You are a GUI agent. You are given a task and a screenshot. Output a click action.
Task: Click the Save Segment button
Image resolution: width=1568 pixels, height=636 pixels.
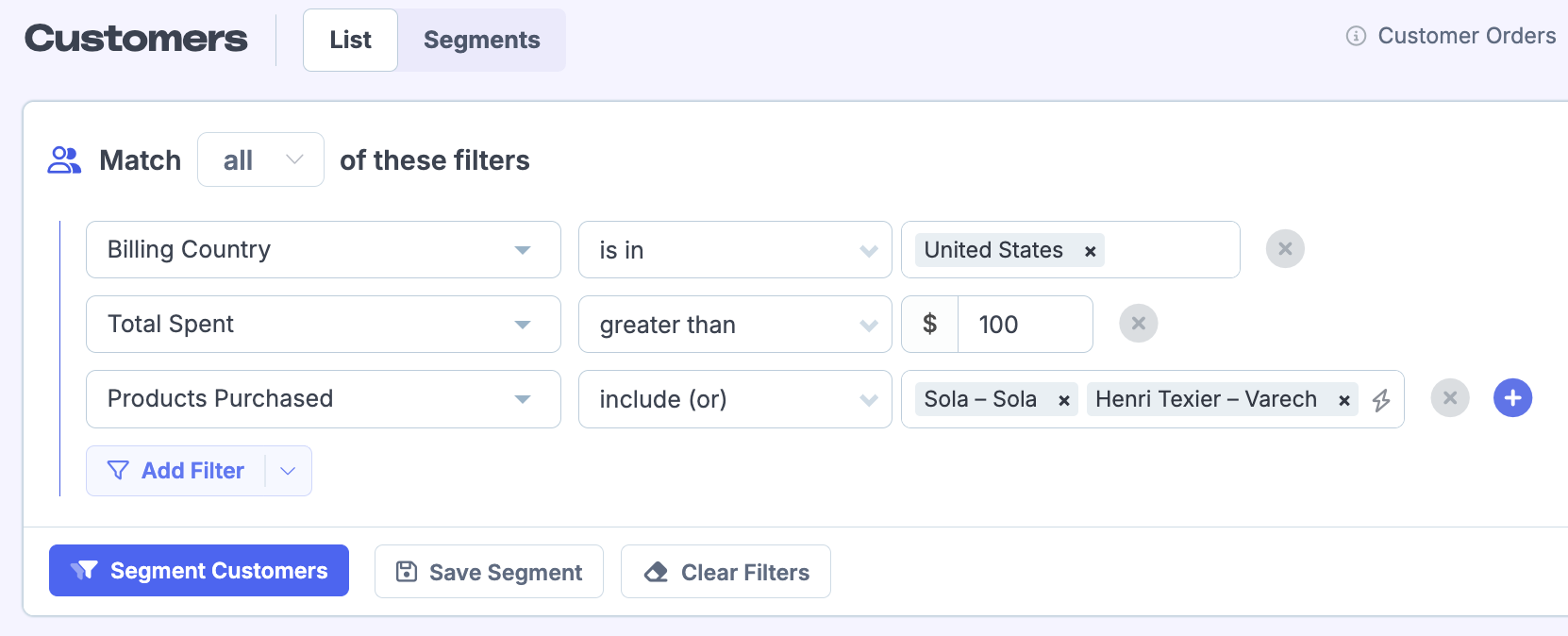click(489, 572)
